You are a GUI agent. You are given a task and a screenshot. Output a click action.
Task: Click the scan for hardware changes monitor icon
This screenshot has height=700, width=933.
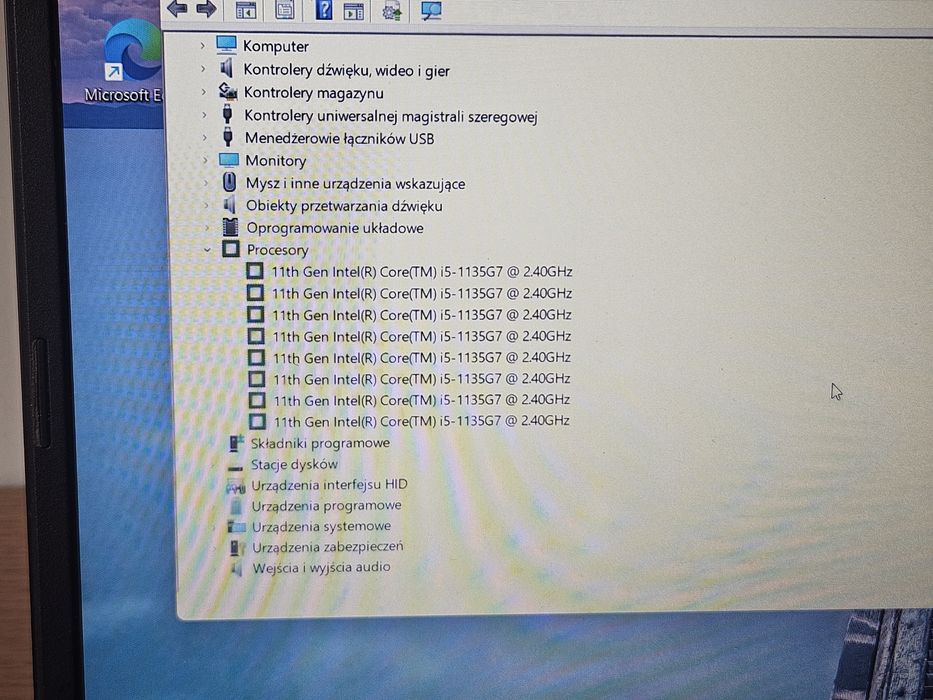pos(431,10)
